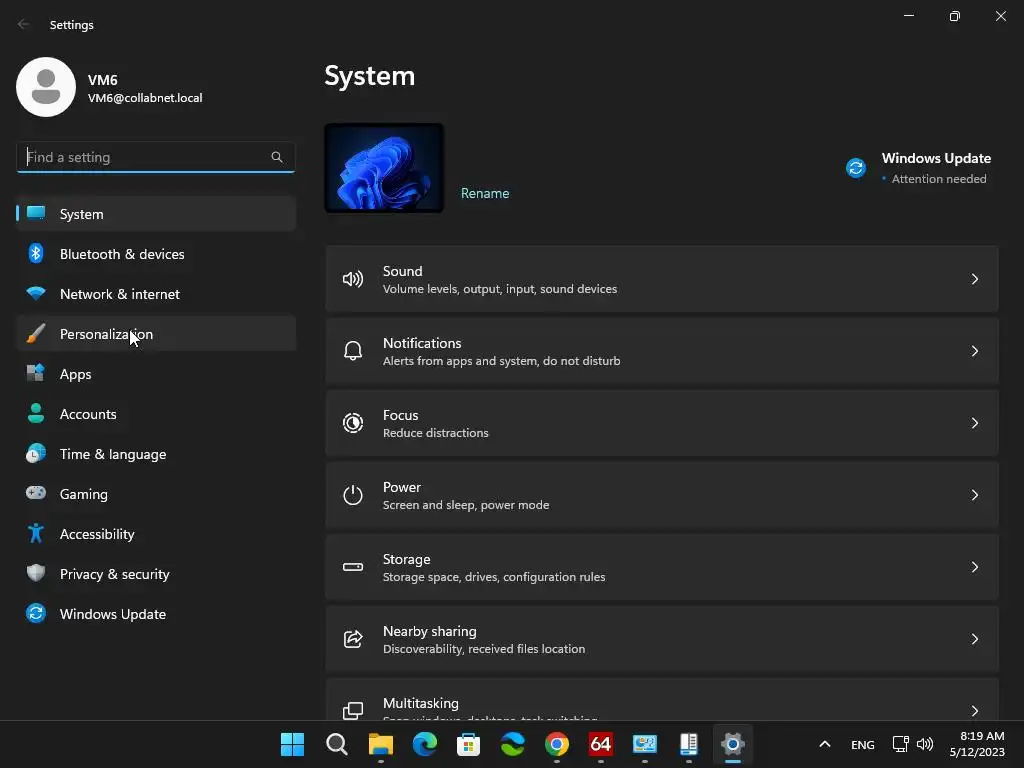Click the Gaming controller icon
Screen dimensions: 1024x768
coord(36,493)
